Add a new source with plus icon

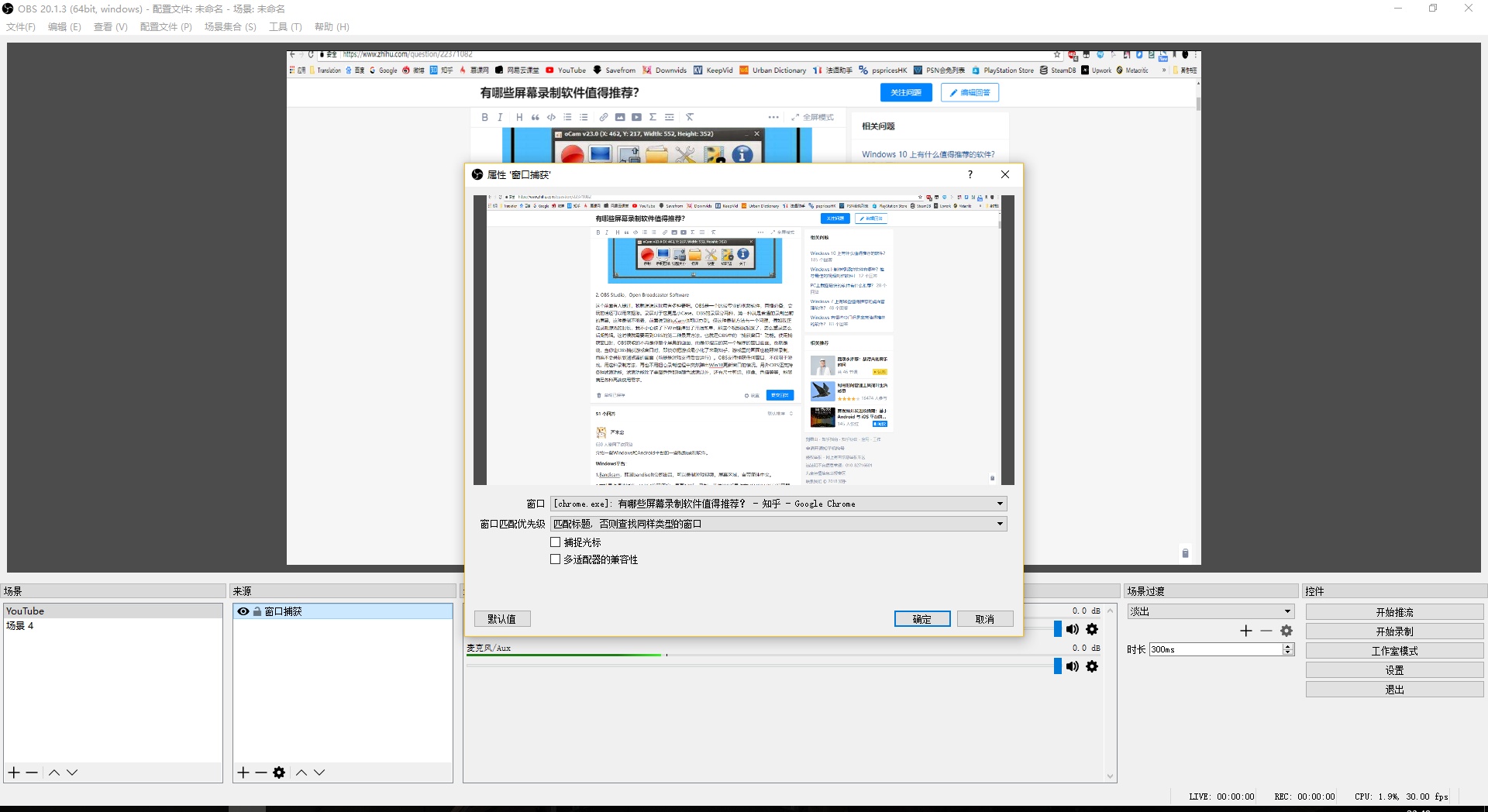pyautogui.click(x=243, y=772)
